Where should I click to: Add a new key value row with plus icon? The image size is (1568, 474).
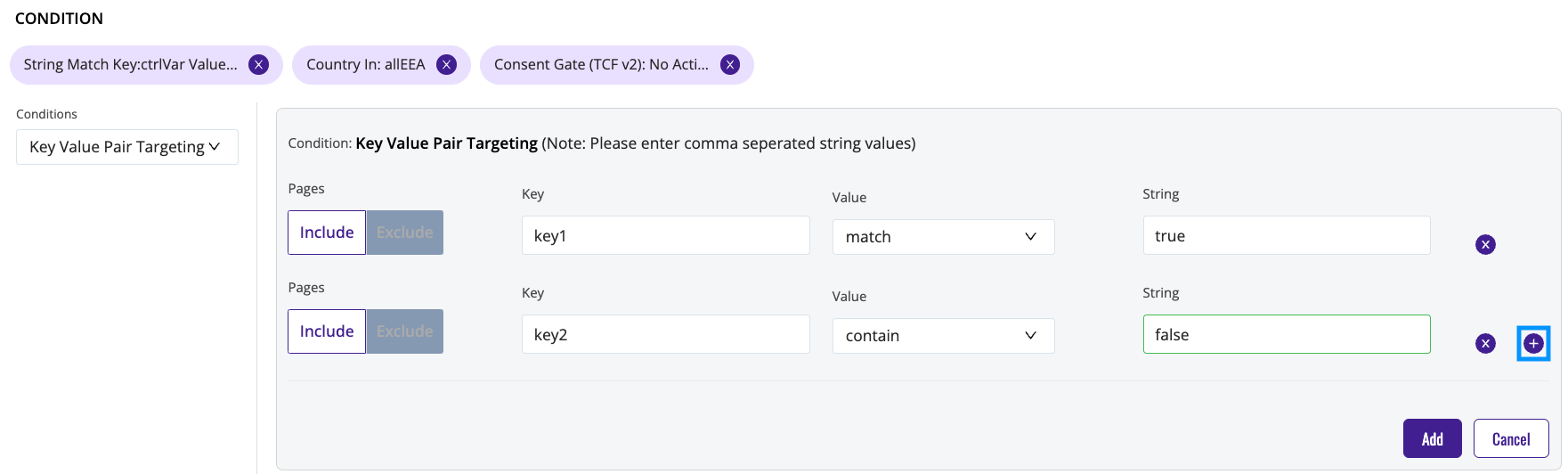pos(1533,343)
